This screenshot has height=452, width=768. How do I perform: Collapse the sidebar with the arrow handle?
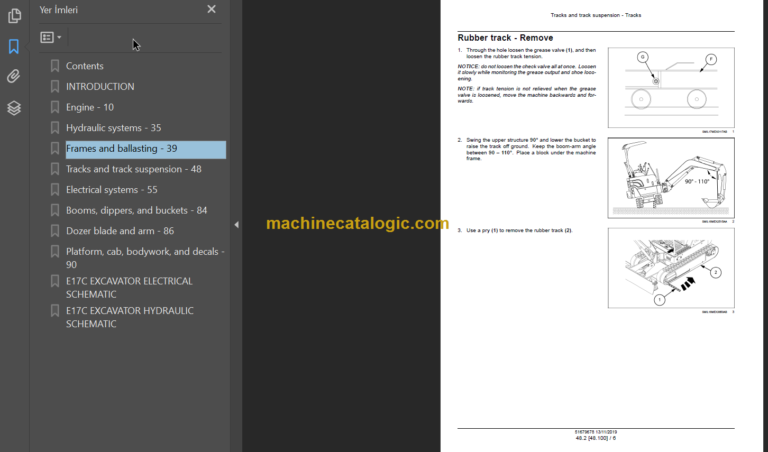coord(236,225)
